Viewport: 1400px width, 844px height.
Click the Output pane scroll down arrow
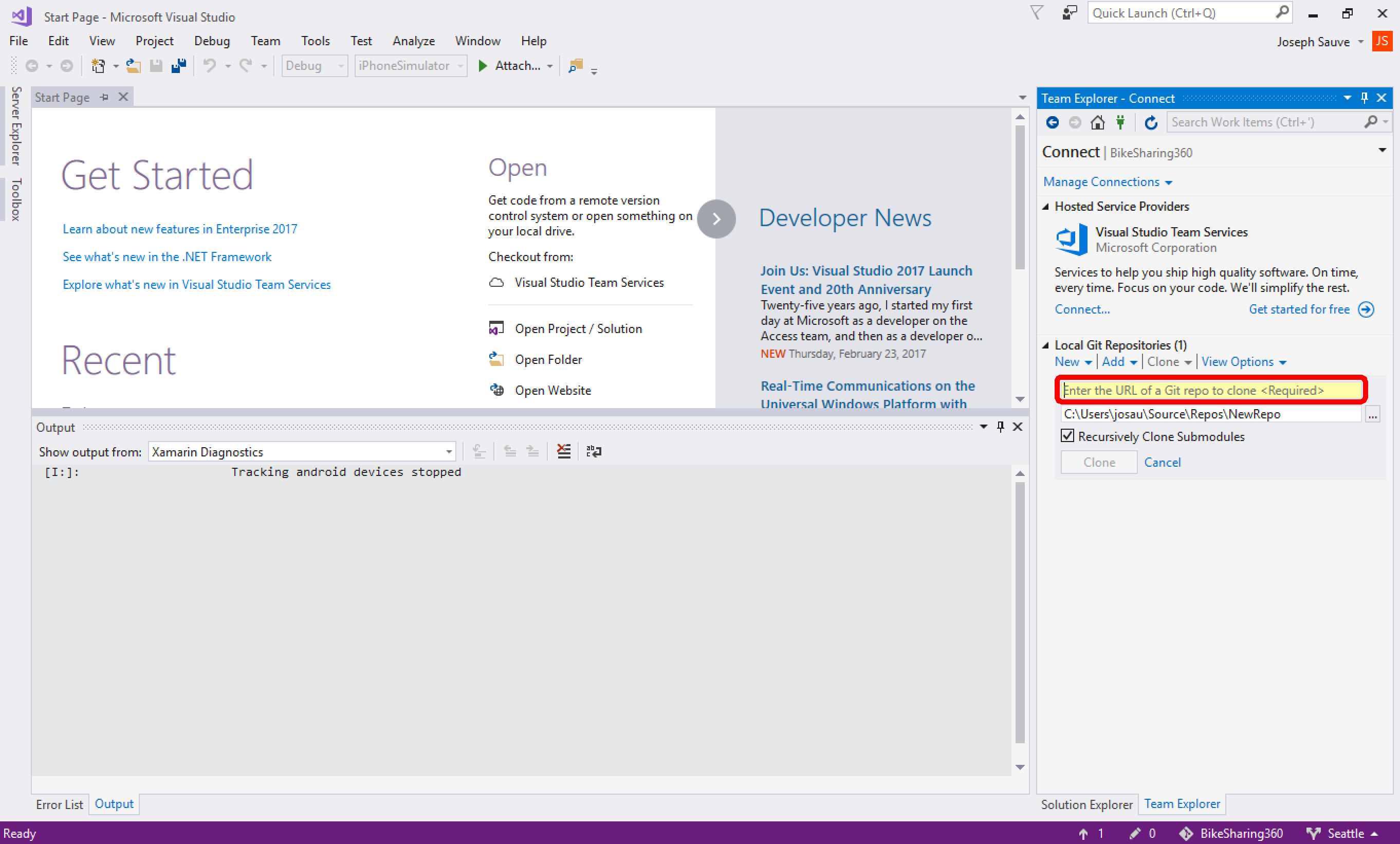point(1020,767)
